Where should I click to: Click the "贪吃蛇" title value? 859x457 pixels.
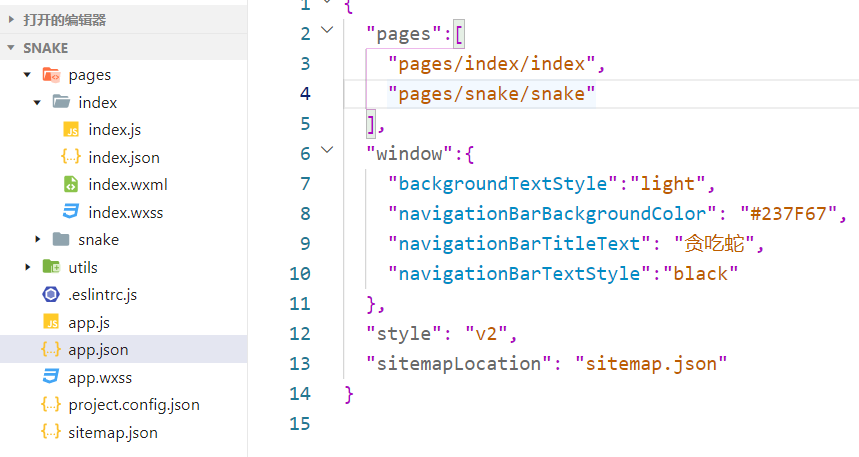[714, 243]
